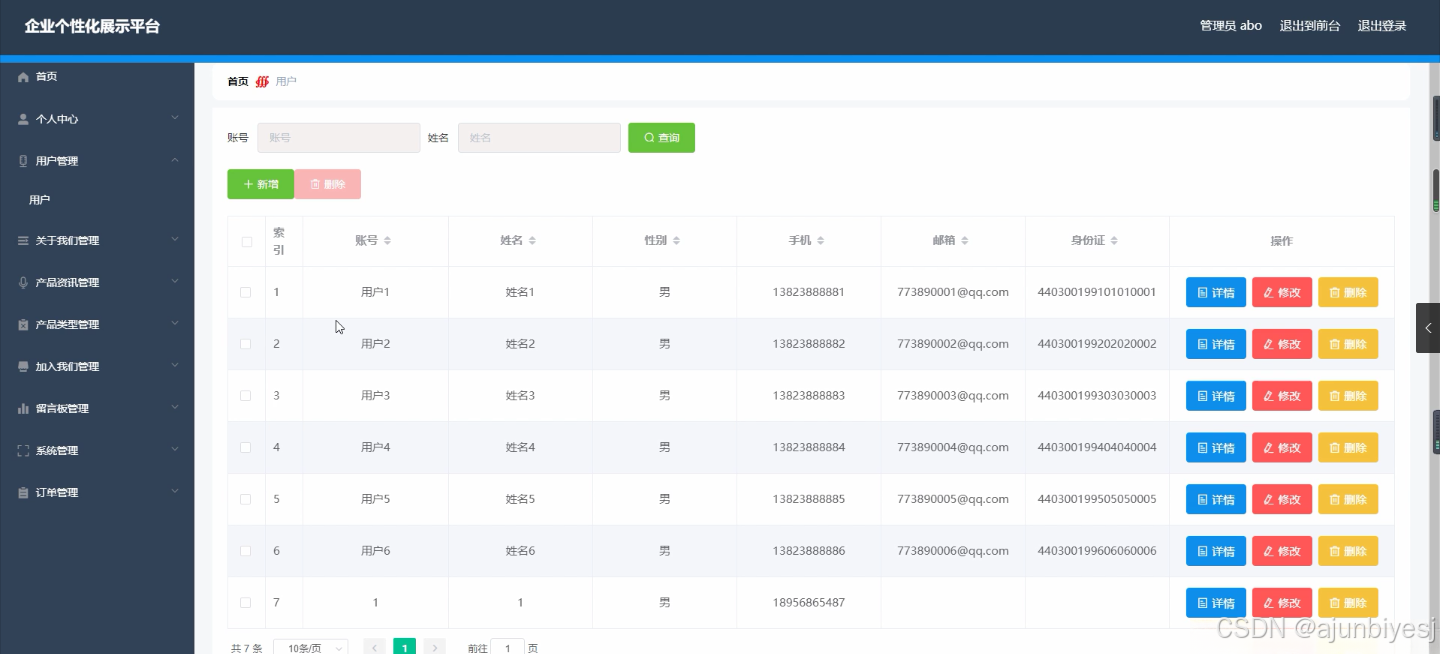Check the row for 用户6
Image resolution: width=1440 pixels, height=654 pixels.
[x=246, y=551]
